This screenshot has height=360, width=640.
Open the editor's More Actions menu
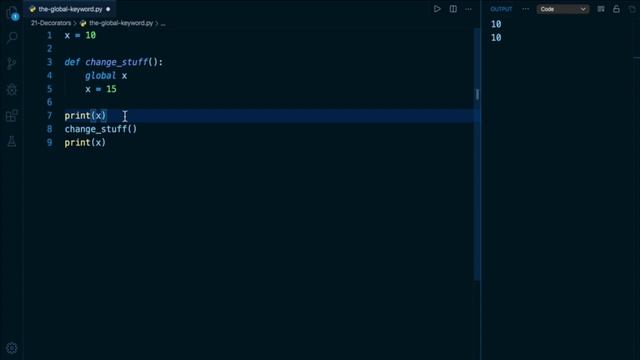tap(468, 9)
